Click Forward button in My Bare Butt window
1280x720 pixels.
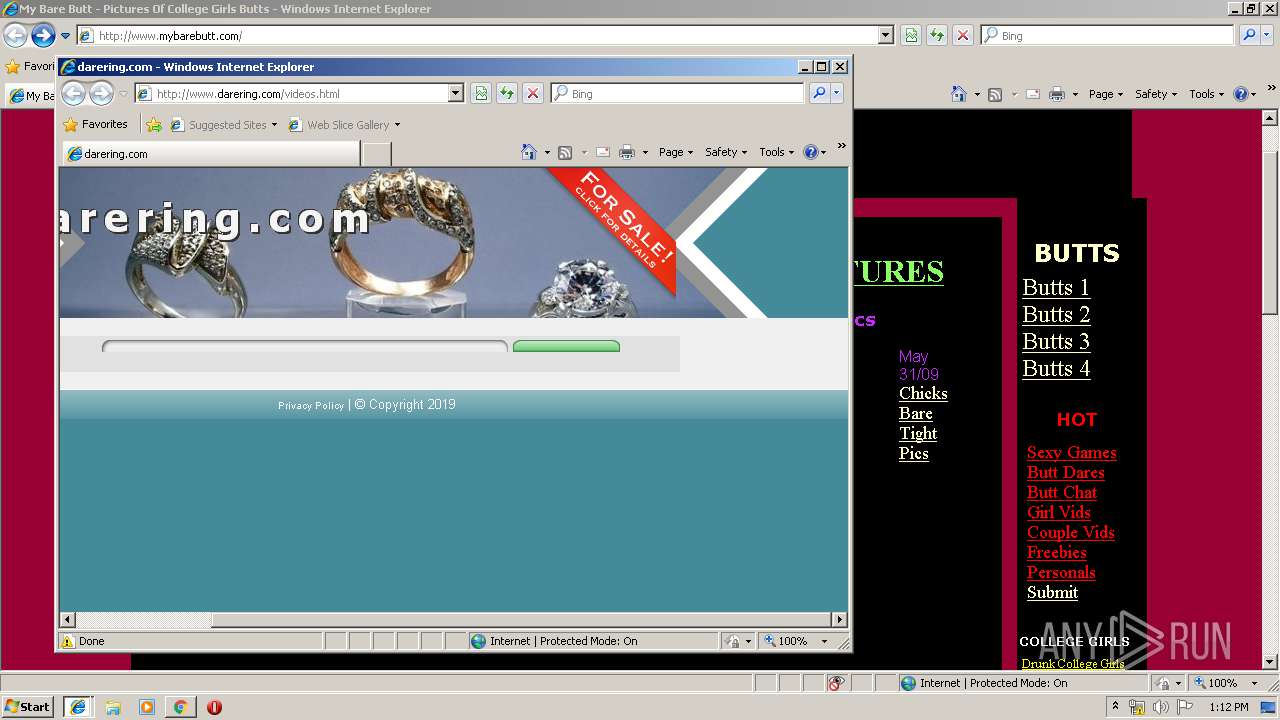click(x=43, y=36)
